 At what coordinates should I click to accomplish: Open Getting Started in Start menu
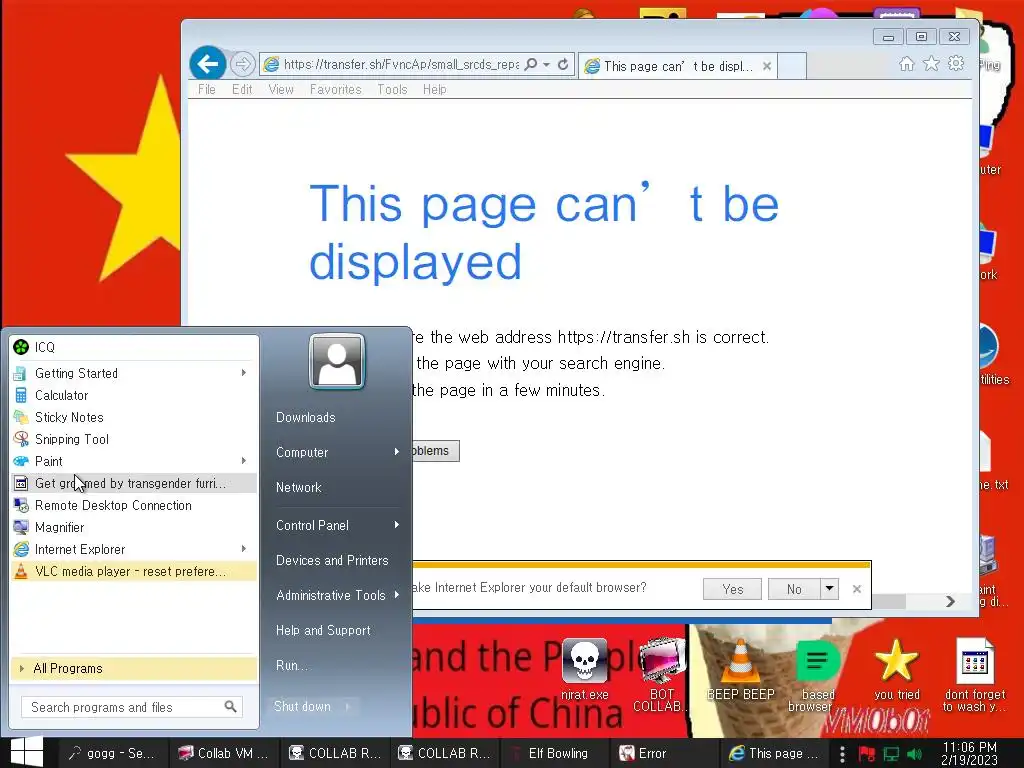[x=134, y=374]
